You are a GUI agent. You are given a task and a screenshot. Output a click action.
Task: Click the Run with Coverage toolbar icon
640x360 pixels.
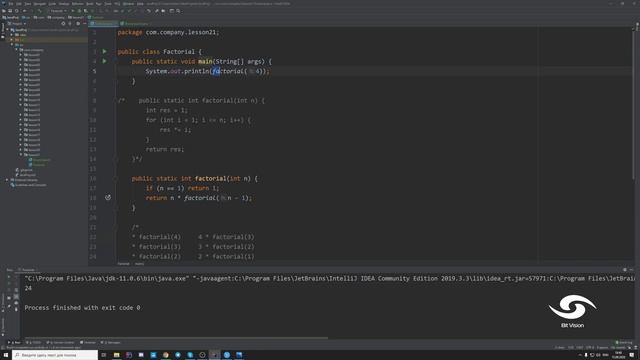(86, 11)
